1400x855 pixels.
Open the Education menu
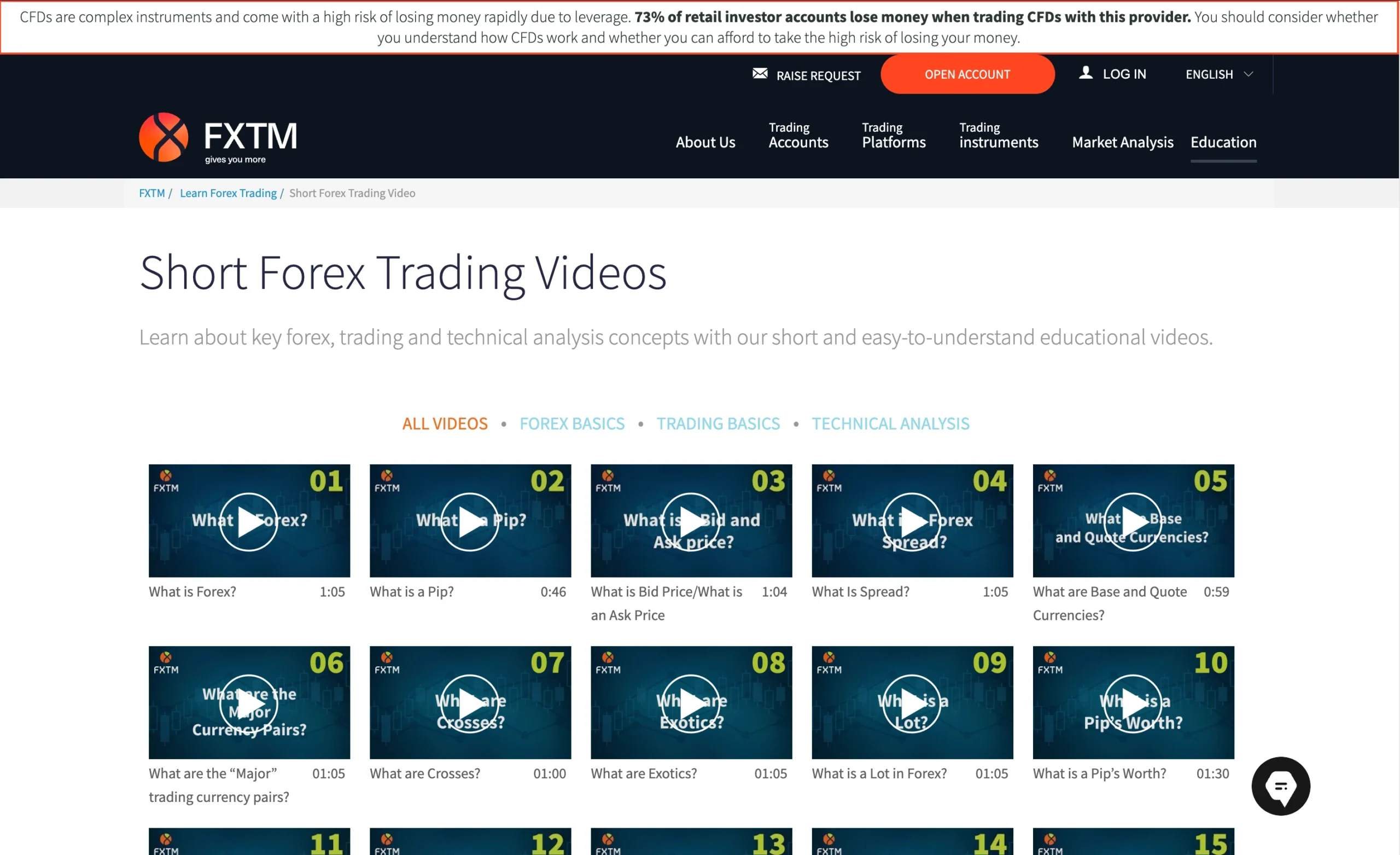(1223, 142)
